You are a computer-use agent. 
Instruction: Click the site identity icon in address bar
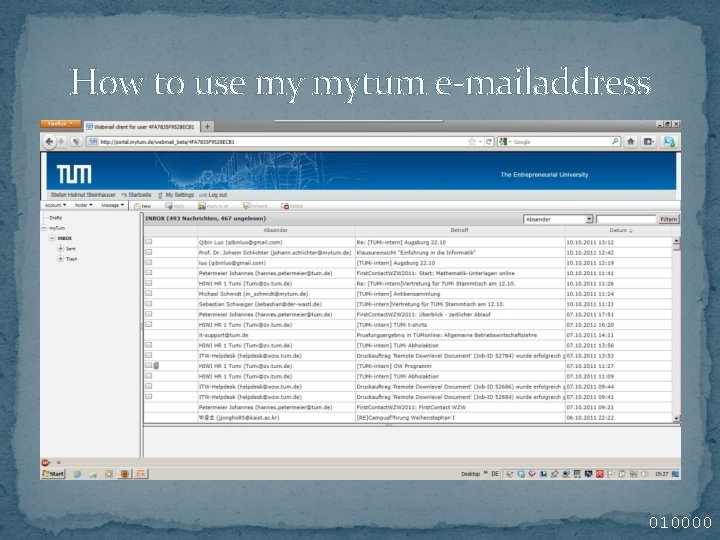[x=93, y=142]
